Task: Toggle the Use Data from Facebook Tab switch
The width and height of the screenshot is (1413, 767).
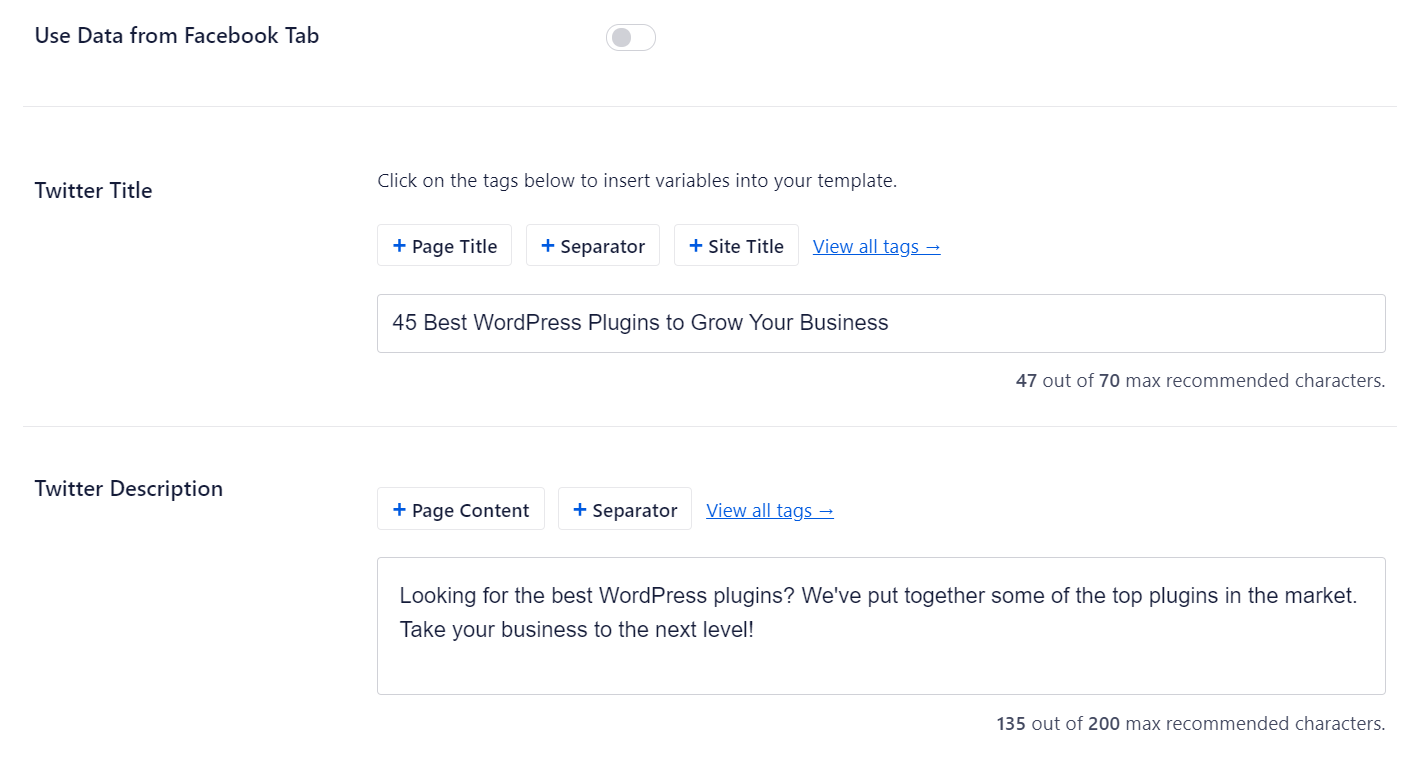Action: (x=630, y=36)
